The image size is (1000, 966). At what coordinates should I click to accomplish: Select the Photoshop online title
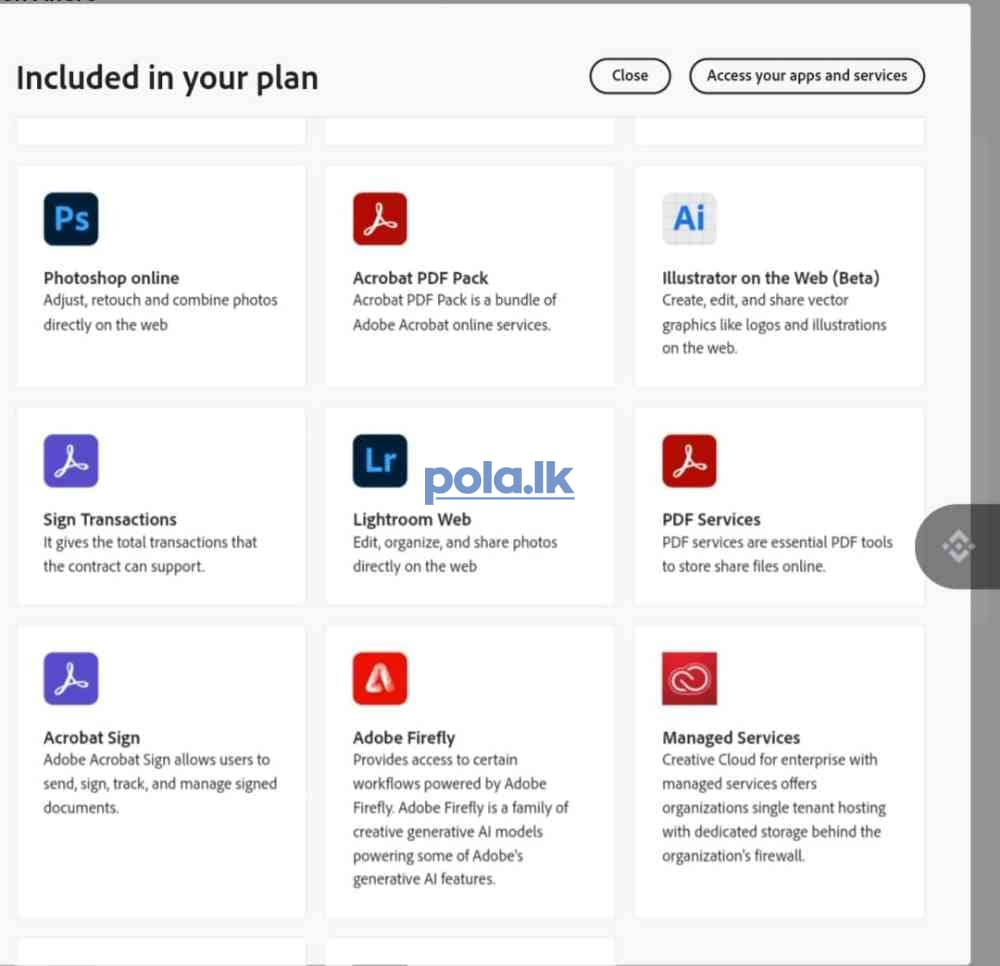pos(112,278)
